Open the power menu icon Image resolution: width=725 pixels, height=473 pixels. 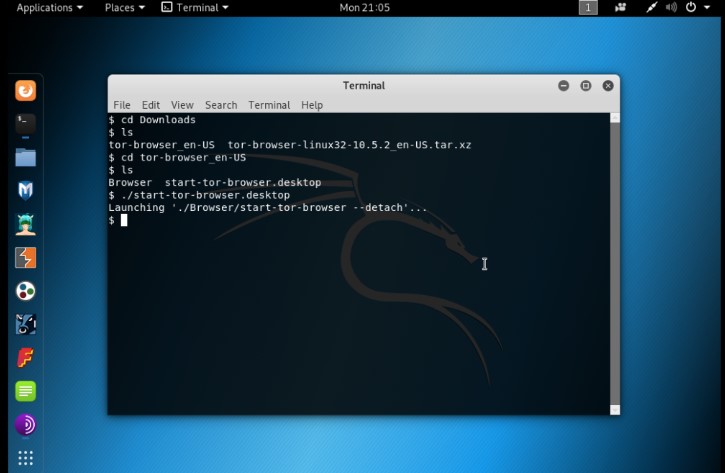[x=691, y=7]
